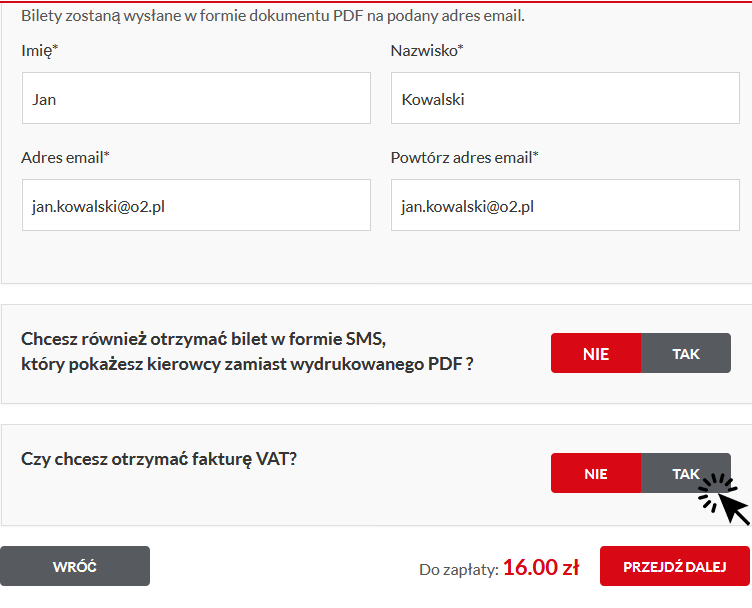Select TAK for the VAT invoice question
752x608 pixels.
click(x=686, y=473)
